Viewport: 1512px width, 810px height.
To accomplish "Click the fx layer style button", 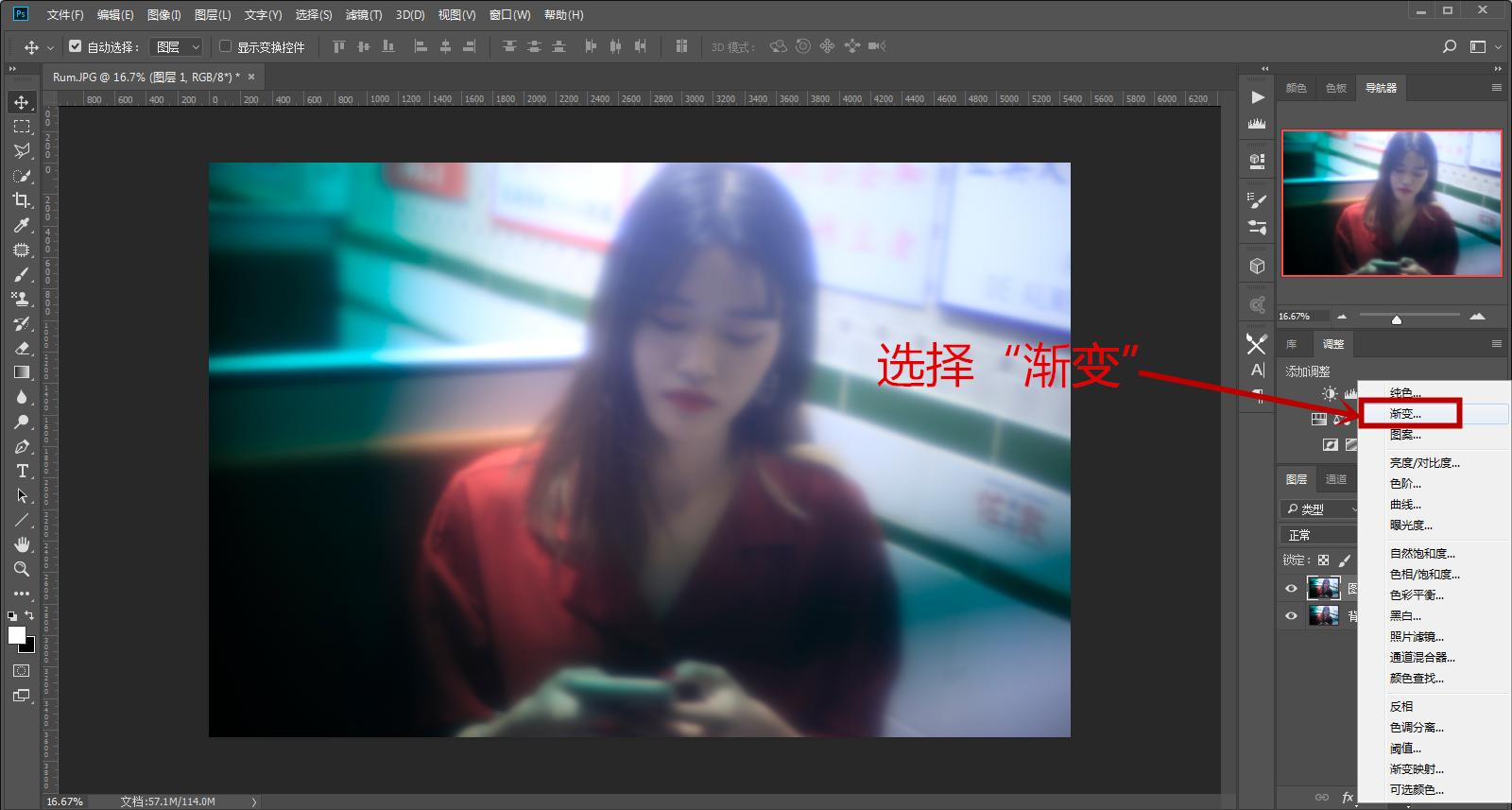I will [x=1348, y=798].
